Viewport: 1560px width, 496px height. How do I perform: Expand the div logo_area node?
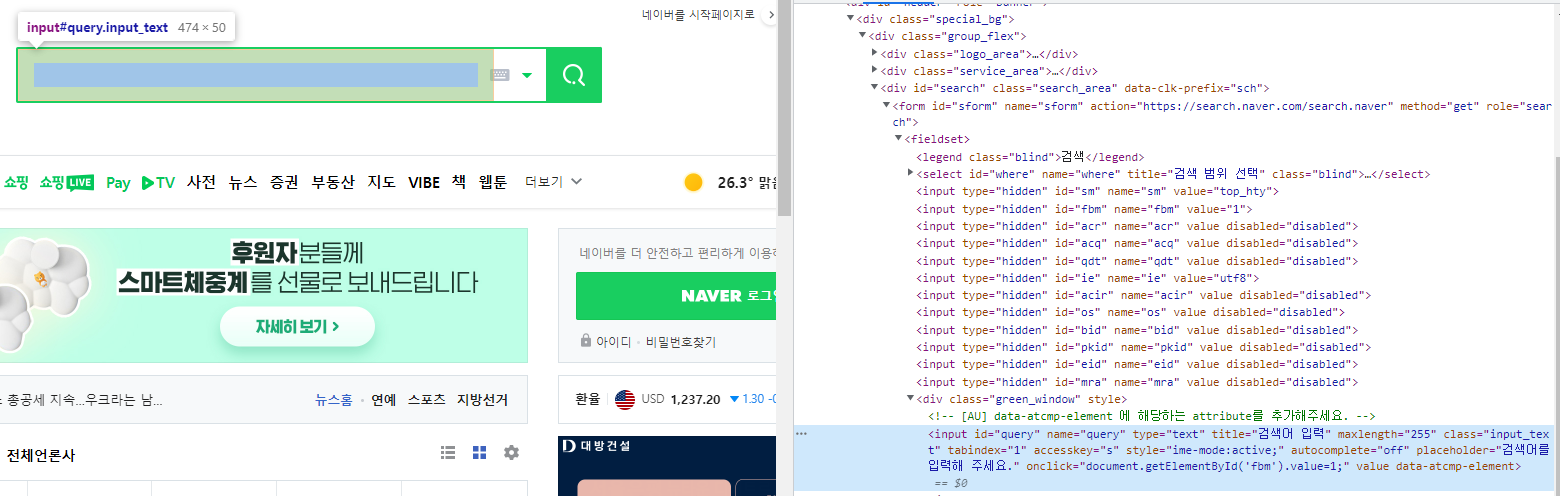(875, 54)
